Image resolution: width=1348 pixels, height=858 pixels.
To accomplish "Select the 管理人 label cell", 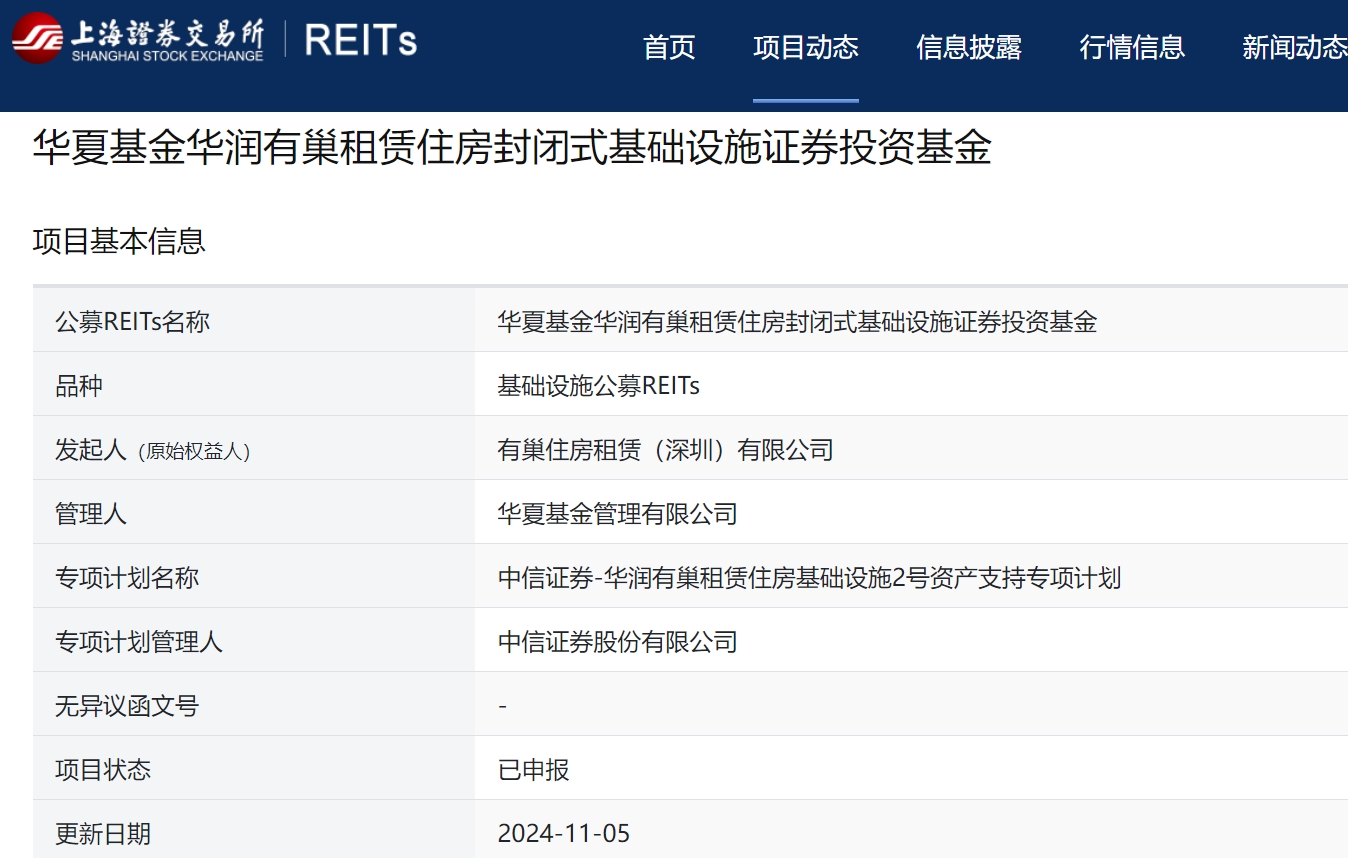I will pos(254,512).
